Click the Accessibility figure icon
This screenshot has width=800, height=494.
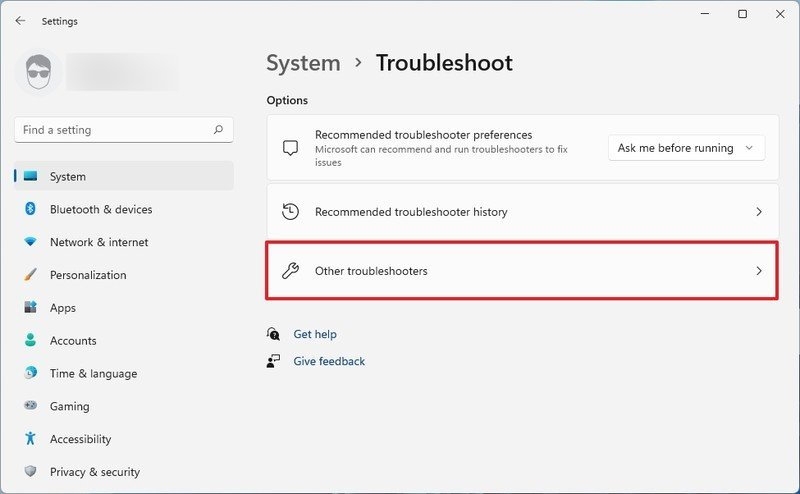coord(31,438)
